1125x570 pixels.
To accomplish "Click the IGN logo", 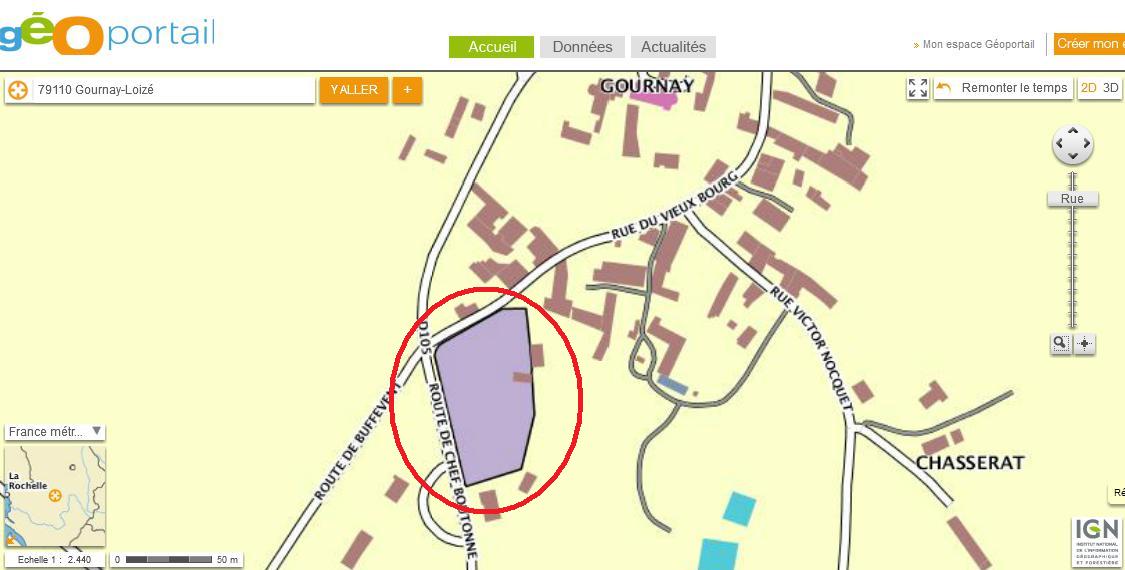I will click(1095, 542).
